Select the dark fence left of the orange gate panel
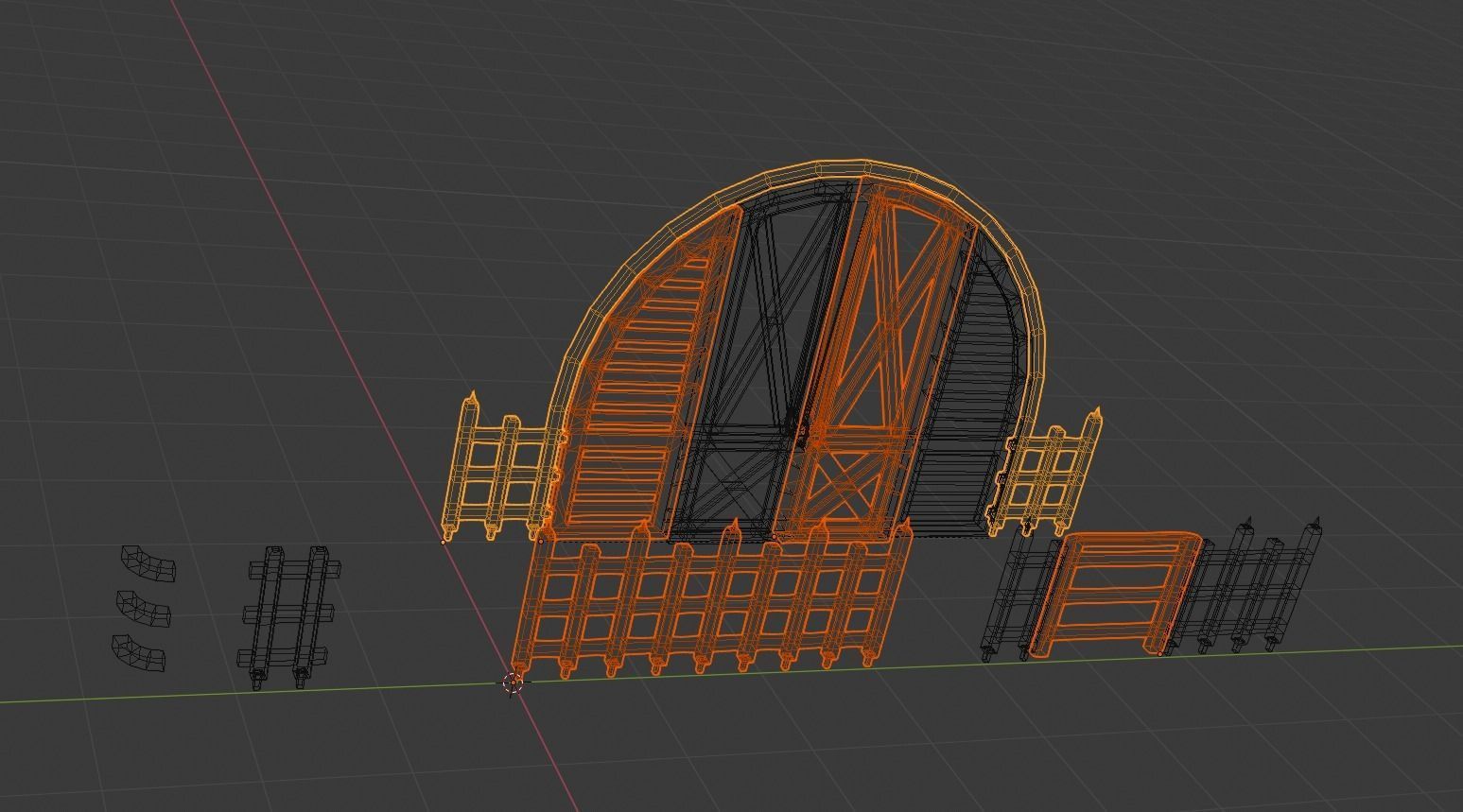 click(1020, 594)
